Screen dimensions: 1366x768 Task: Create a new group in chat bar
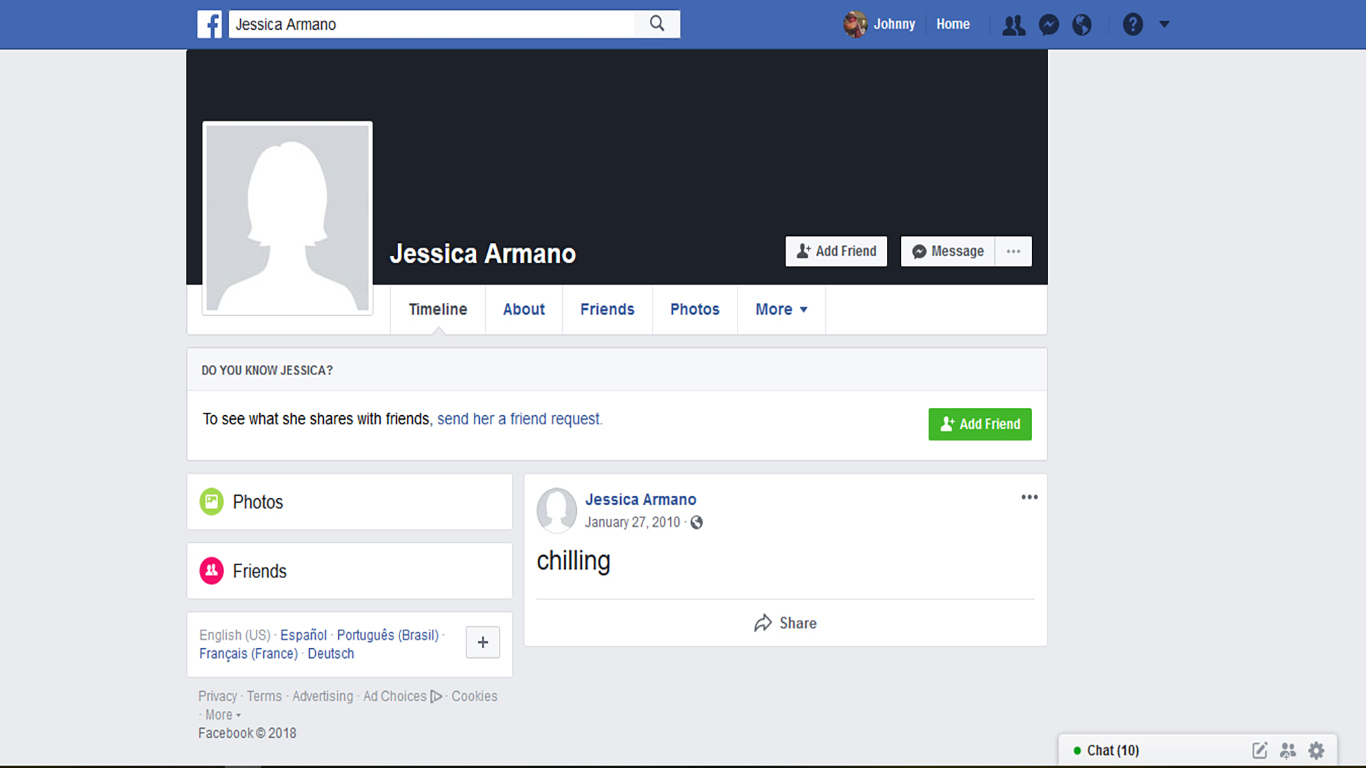tap(1288, 750)
